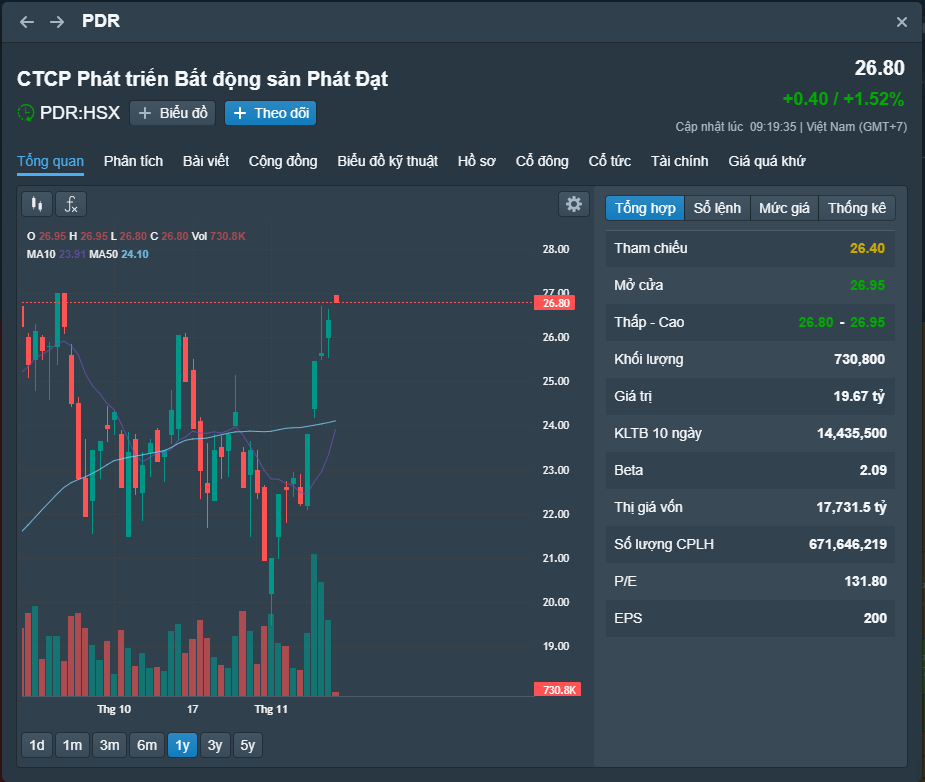Open the Hồ sơ tab
Image resolution: width=925 pixels, height=782 pixels.
[x=477, y=161]
